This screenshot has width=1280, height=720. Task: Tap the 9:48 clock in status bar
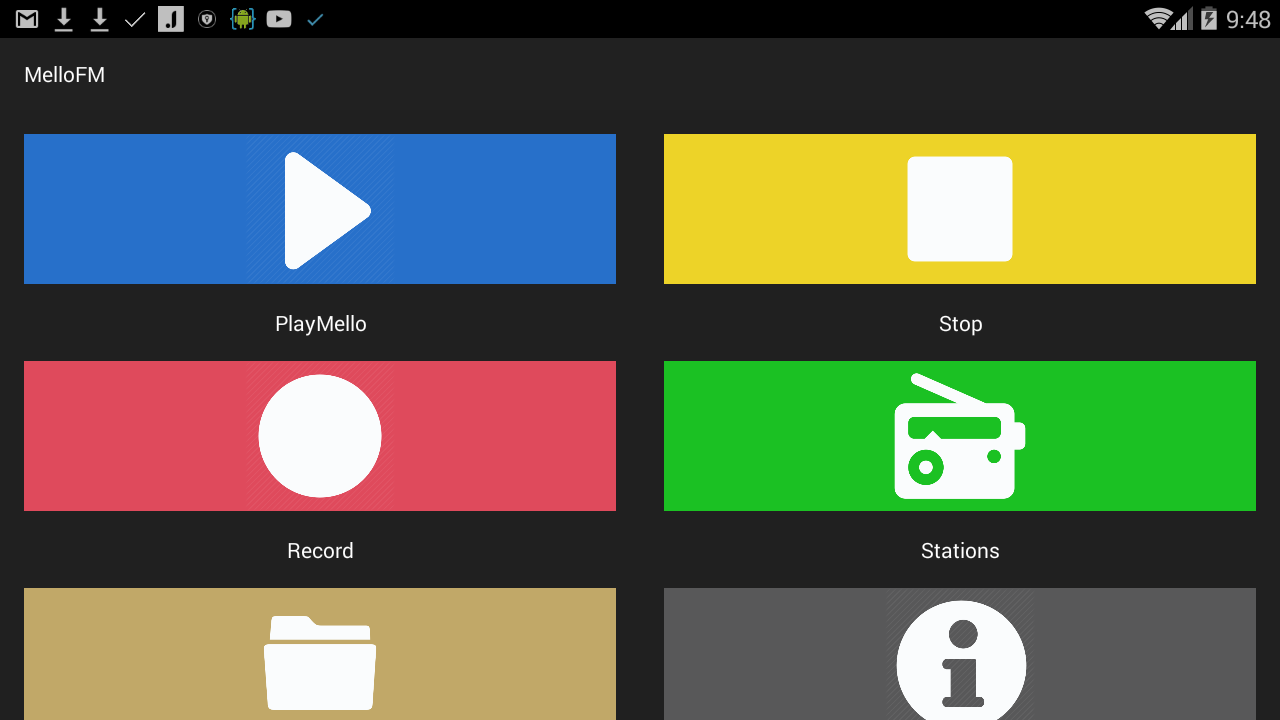(x=1248, y=19)
